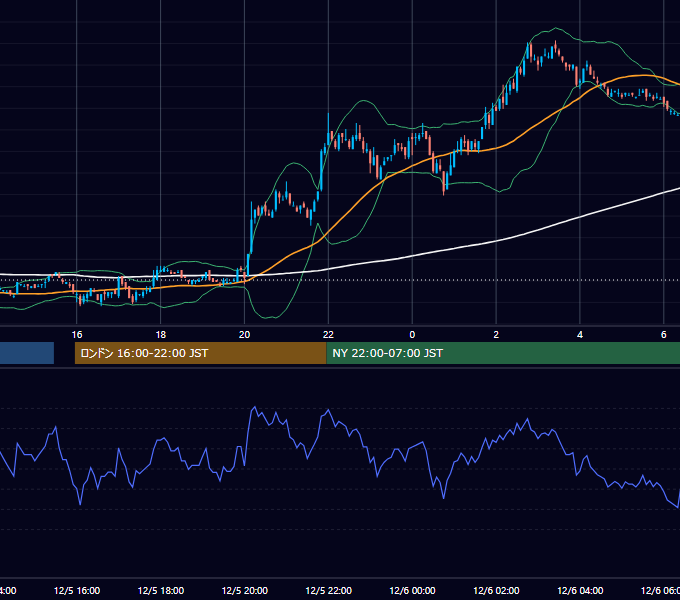Click the '22' hour label on price chart axis
The height and width of the screenshot is (600, 680).
[328, 335]
